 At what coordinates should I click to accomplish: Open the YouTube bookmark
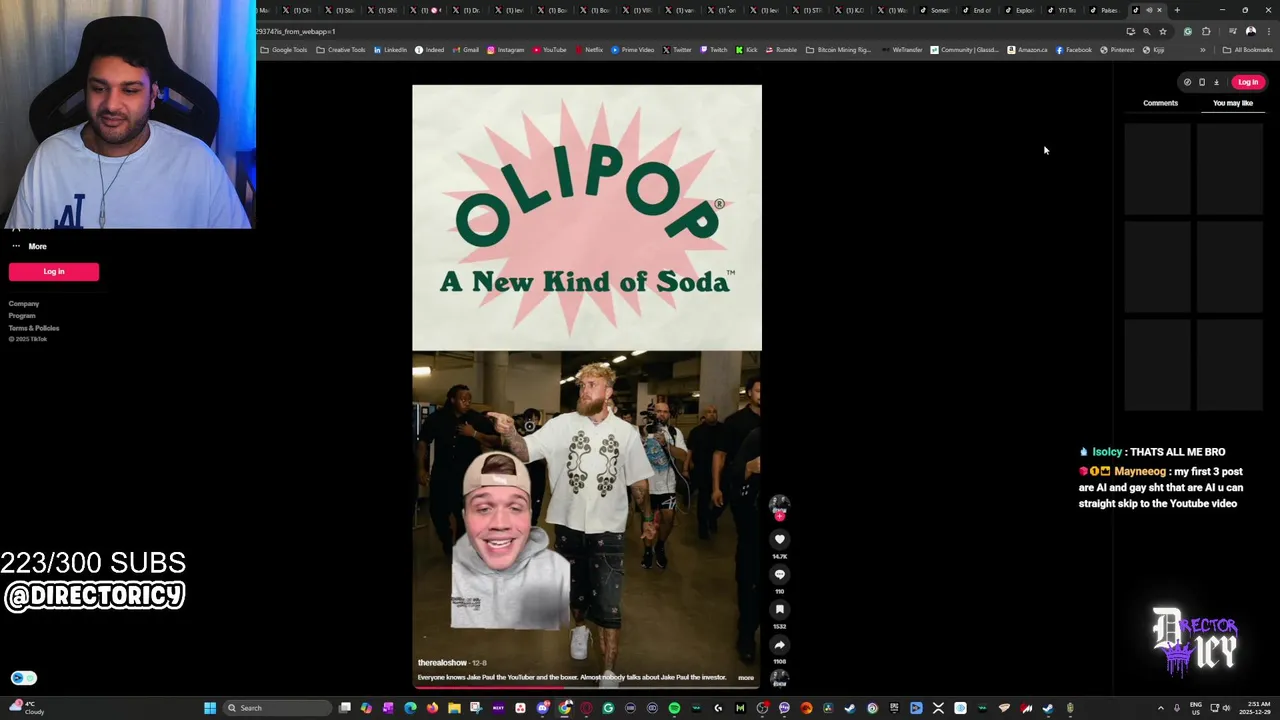coord(549,50)
